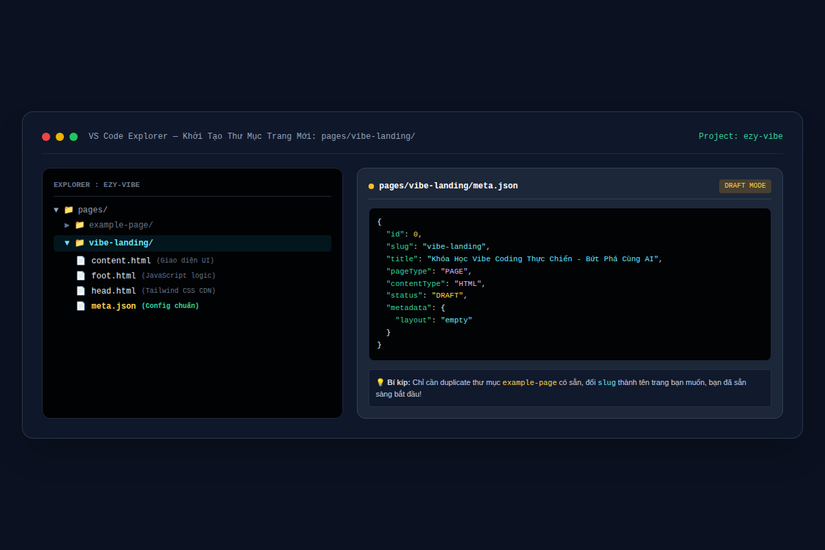Click the unsaved yellow dot indicator
825x550 pixels.
[371, 186]
